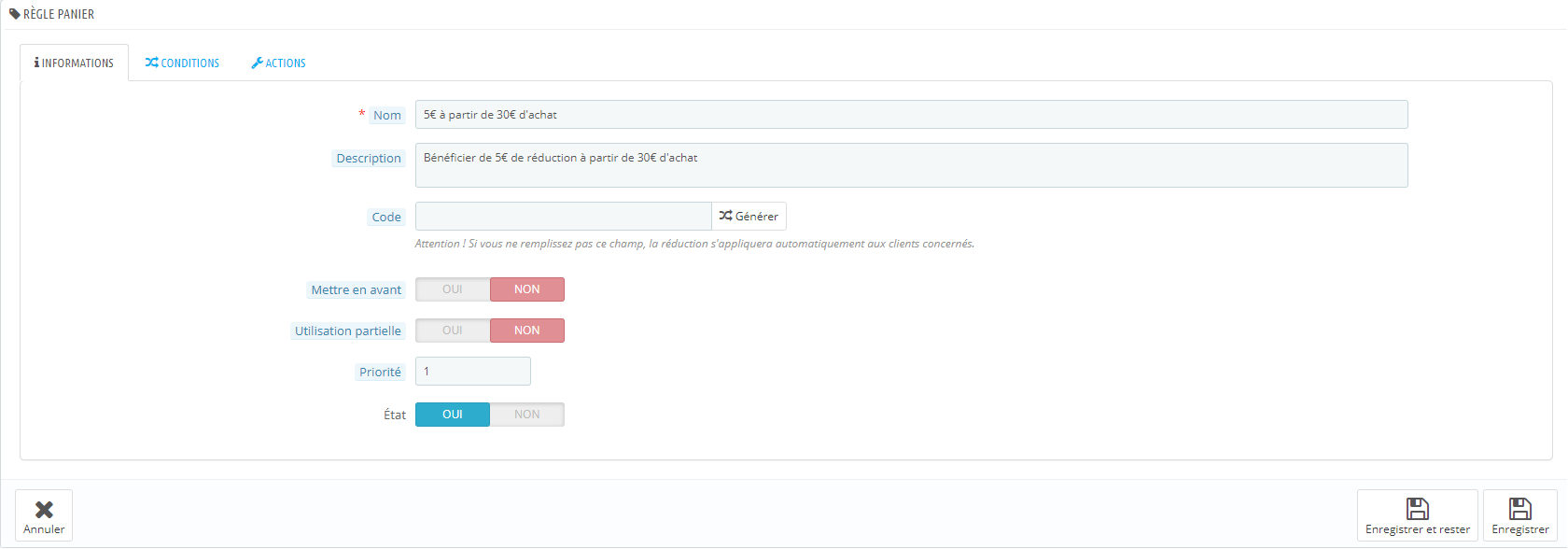Click the Mettre en avant label
The width and height of the screenshot is (1568, 549).
tap(357, 290)
